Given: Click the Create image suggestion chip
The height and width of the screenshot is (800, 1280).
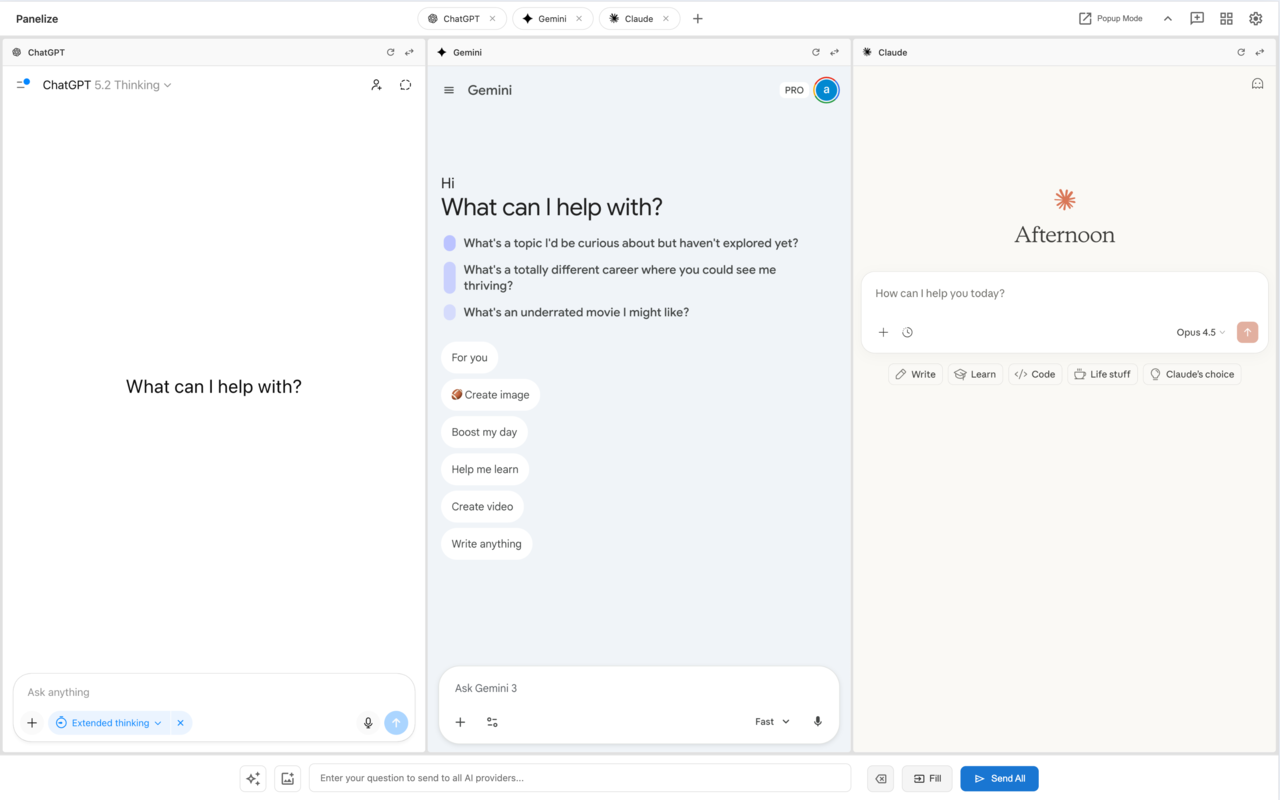Looking at the screenshot, I should (490, 395).
